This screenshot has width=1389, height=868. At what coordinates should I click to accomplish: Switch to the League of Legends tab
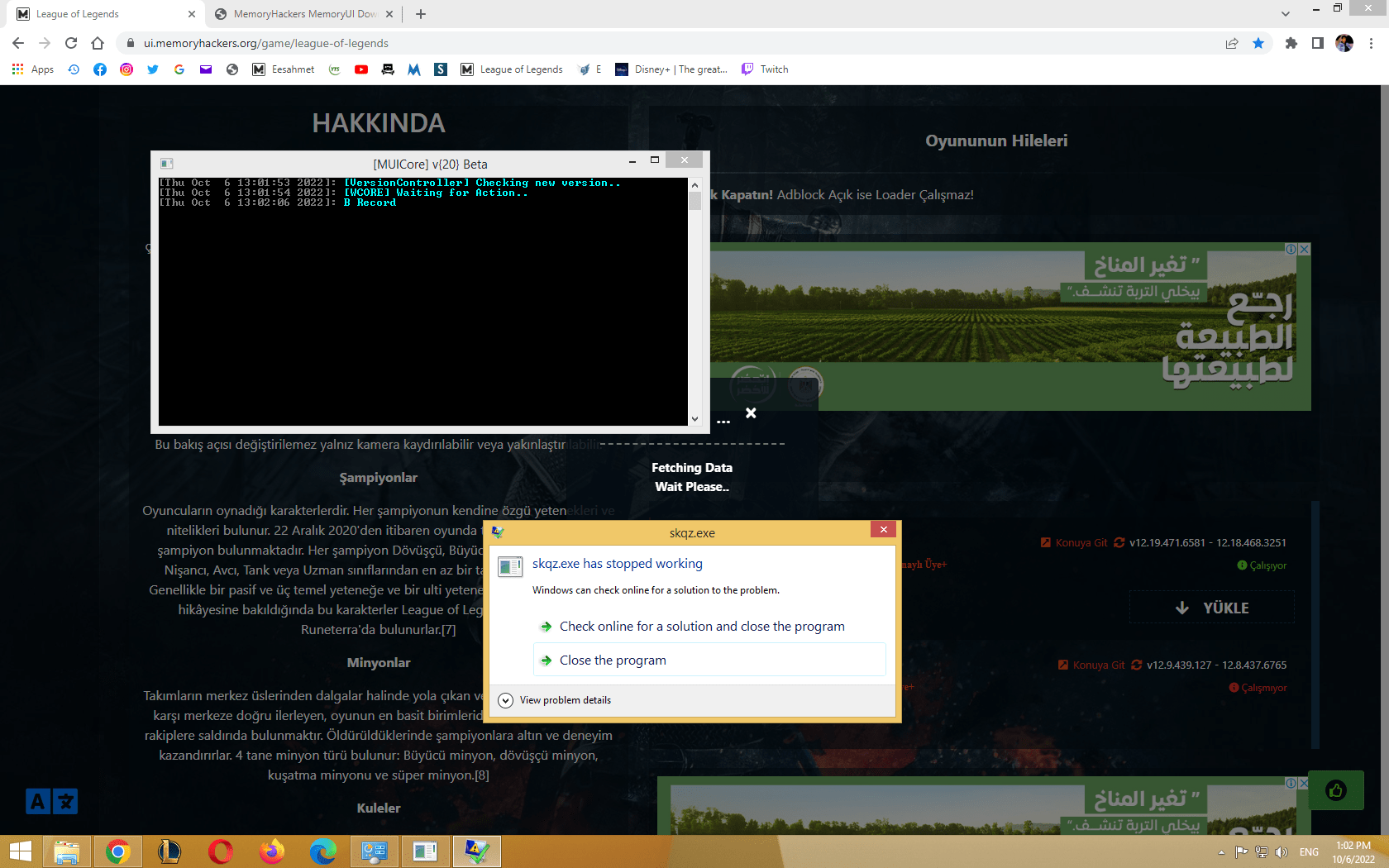pos(103,14)
